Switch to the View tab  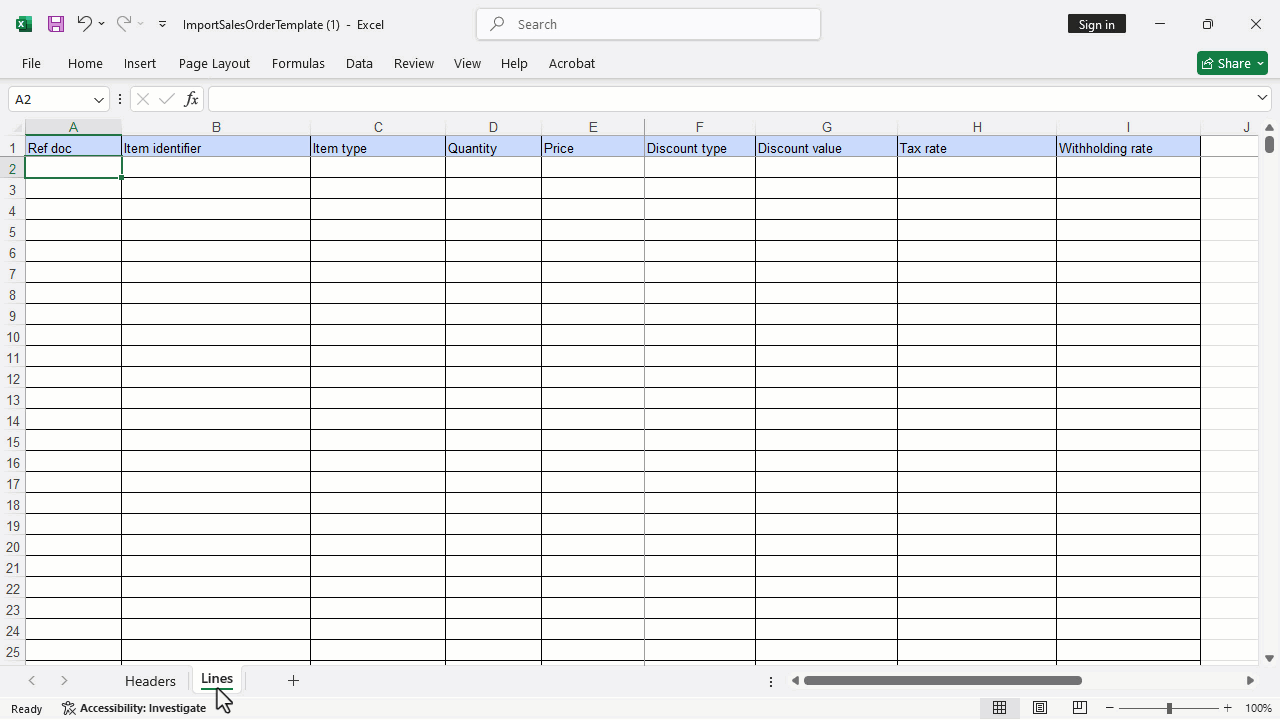[467, 63]
